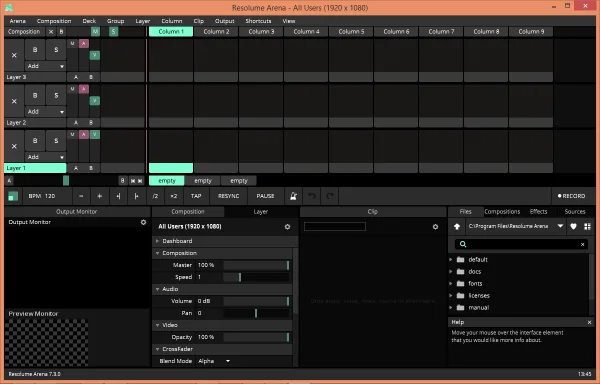Clear Layer 2 with its X button

[x=14, y=101]
